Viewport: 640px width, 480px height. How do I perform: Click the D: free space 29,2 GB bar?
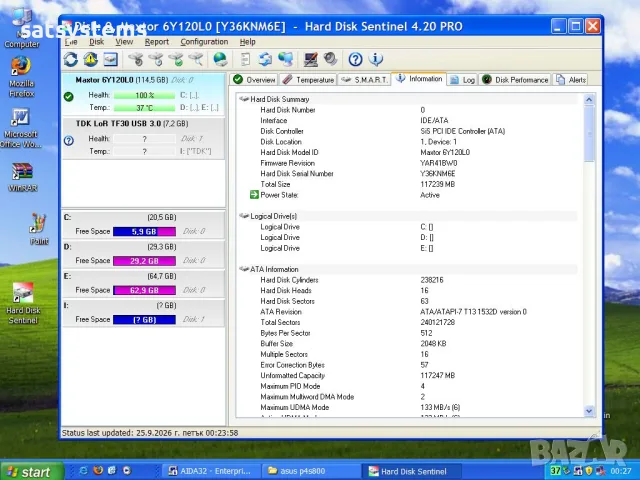click(144, 261)
